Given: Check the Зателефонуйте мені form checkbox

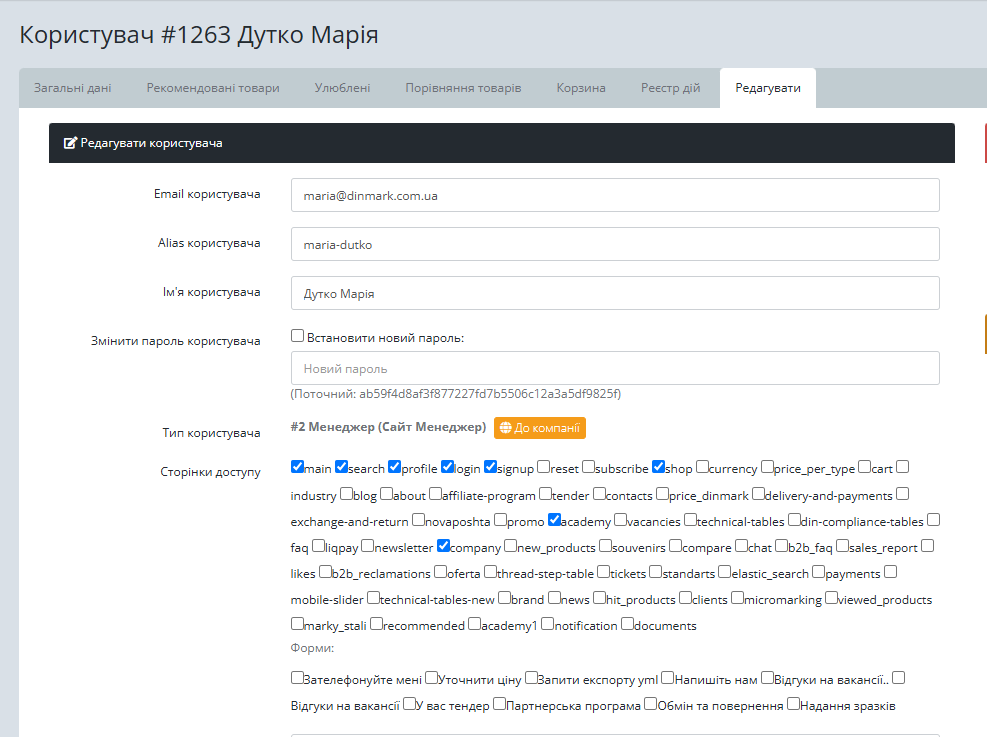Looking at the screenshot, I should [x=298, y=678].
